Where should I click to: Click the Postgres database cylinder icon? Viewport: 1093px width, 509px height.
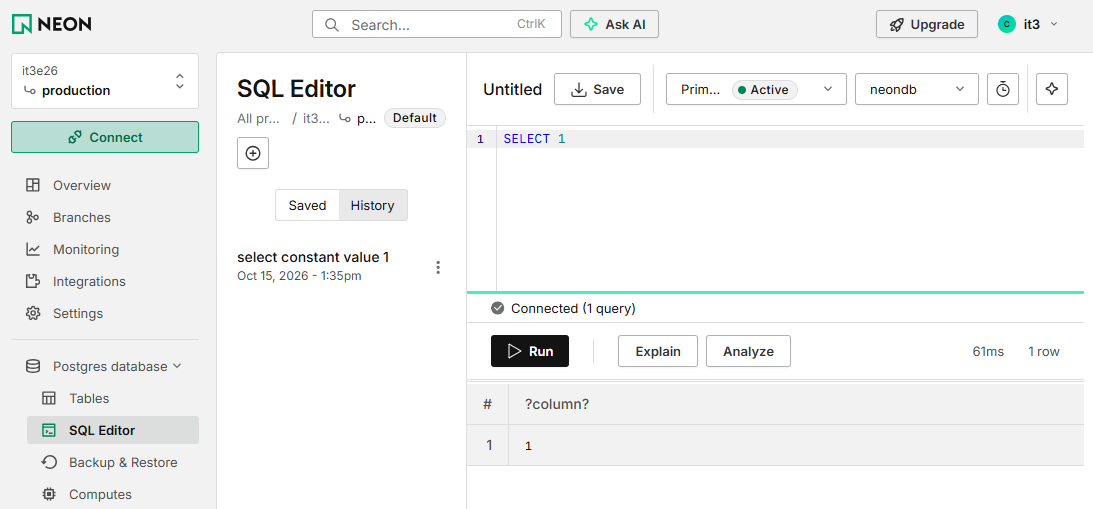33,367
